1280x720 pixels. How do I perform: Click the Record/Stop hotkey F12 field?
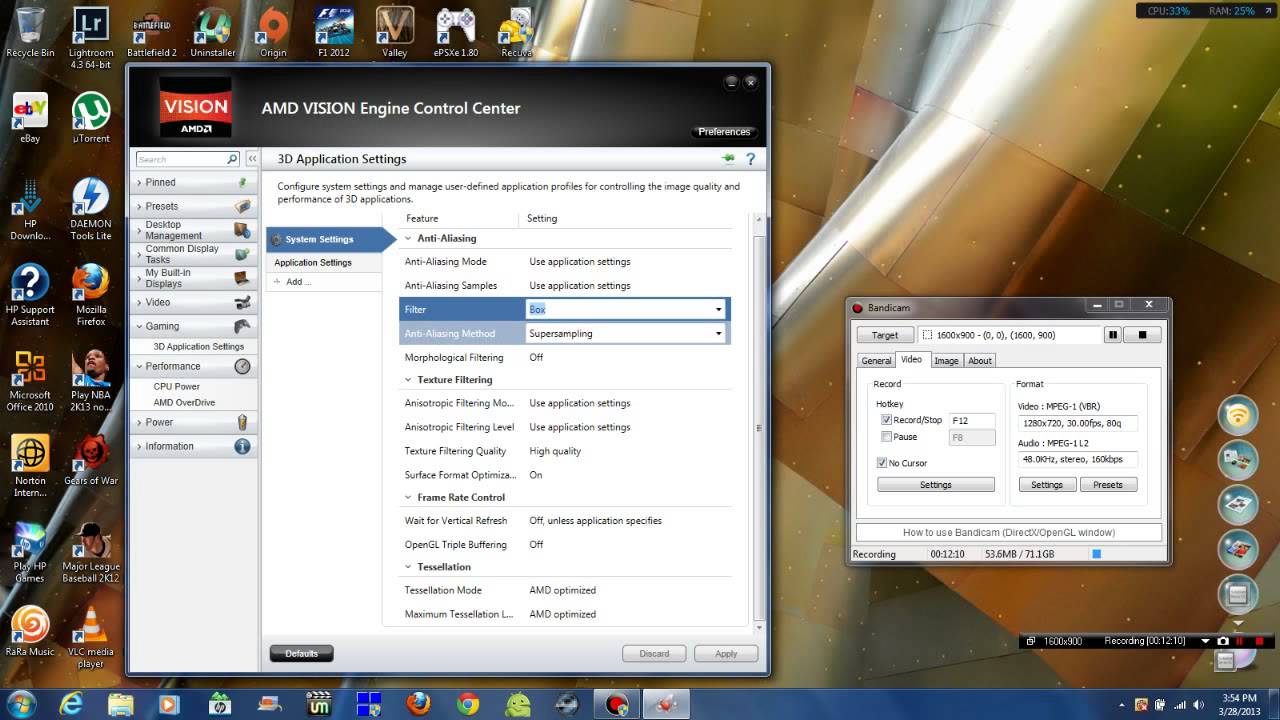[972, 421]
